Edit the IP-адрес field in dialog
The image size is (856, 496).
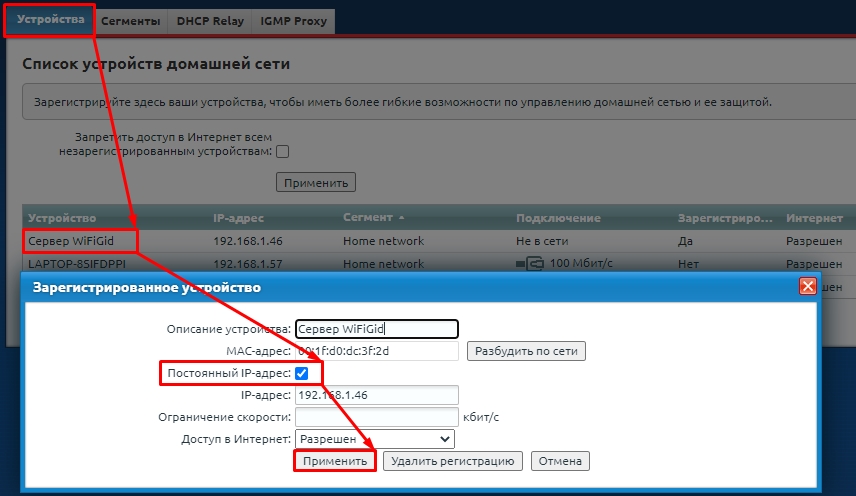(x=377, y=395)
